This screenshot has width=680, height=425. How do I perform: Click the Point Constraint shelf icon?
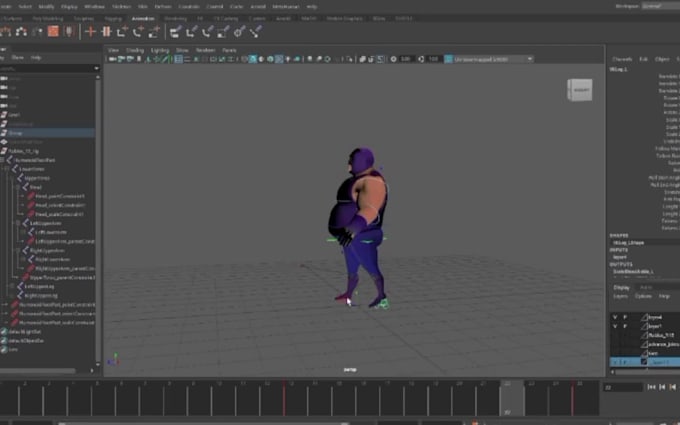(191, 31)
